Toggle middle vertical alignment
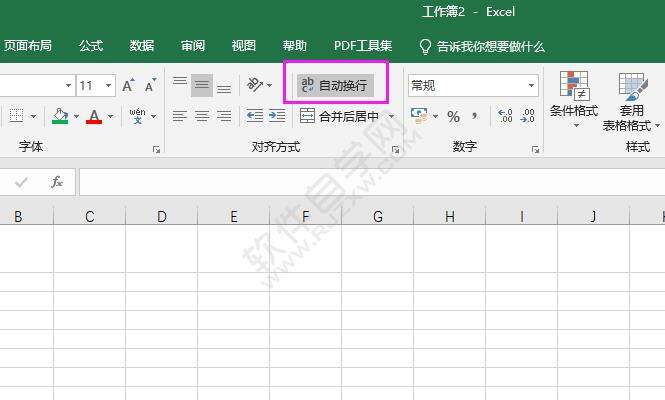The width and height of the screenshot is (665, 400). pyautogui.click(x=202, y=85)
